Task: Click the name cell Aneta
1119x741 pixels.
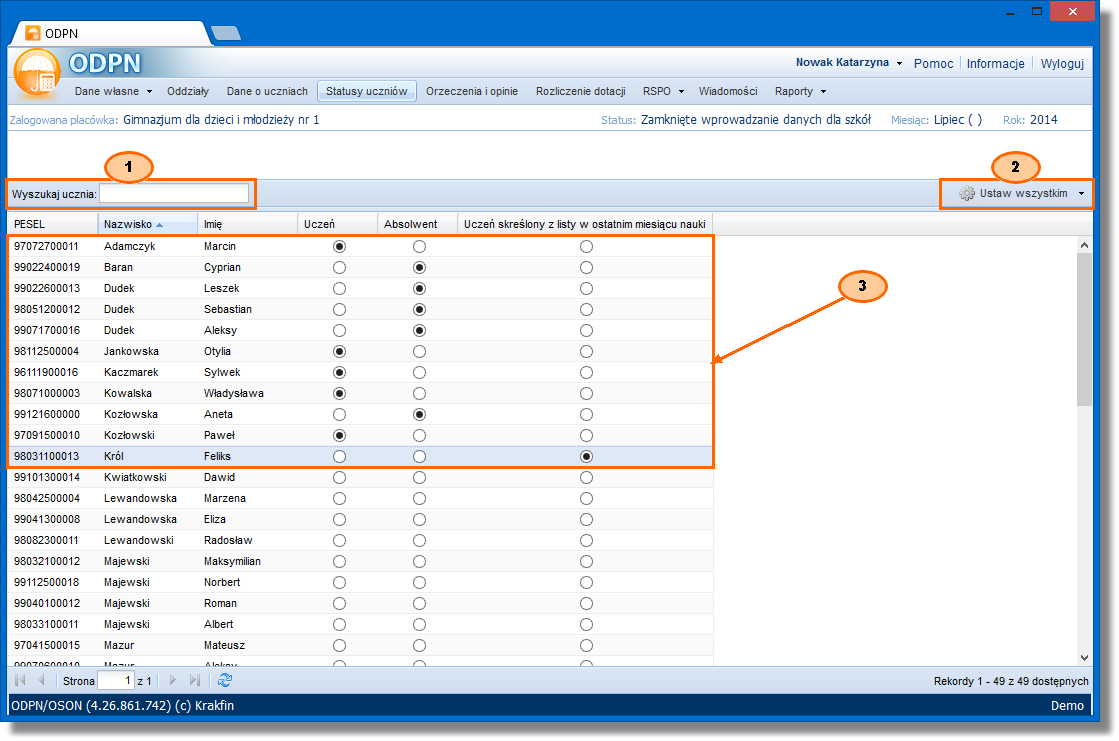Action: click(x=218, y=414)
